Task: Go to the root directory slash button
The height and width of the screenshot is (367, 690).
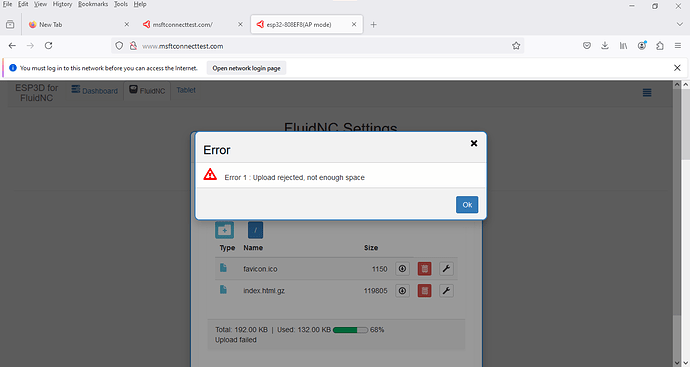Action: coord(255,230)
